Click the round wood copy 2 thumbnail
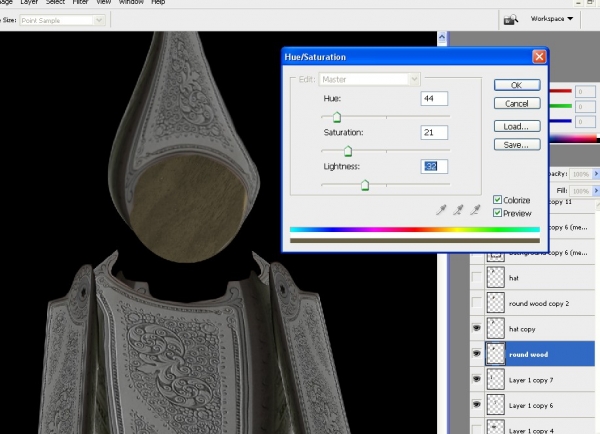The height and width of the screenshot is (434, 600). tap(496, 303)
